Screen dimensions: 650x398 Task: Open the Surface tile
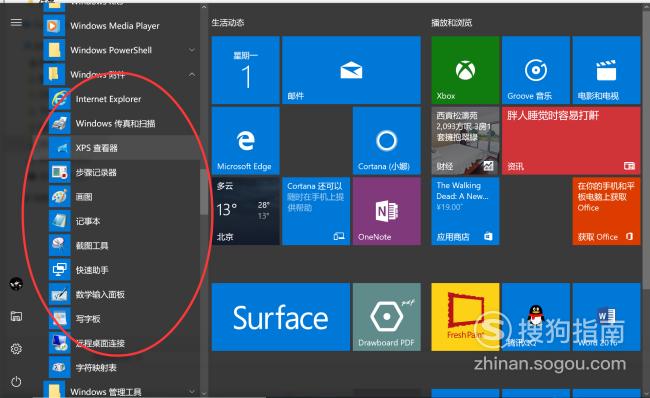click(281, 317)
